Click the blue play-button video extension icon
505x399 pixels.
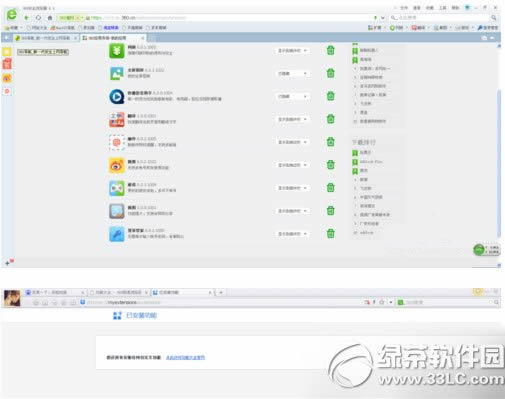tap(117, 97)
